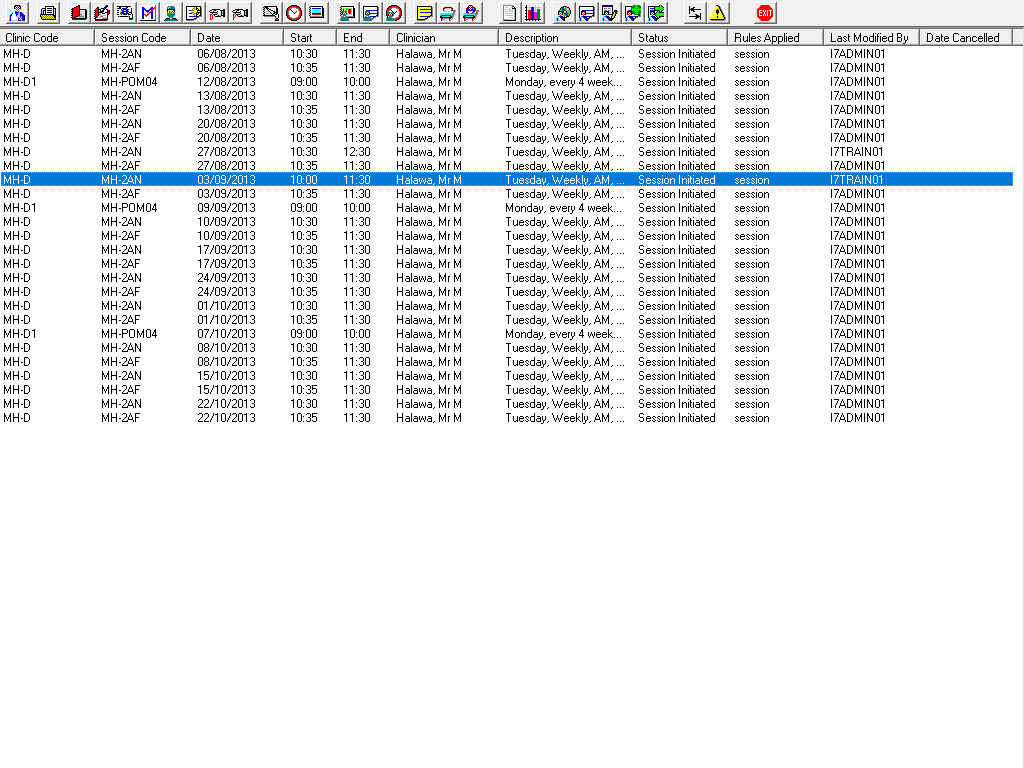Select the MH-POM04 row dated 09/09/2013
The height and width of the screenshot is (768, 1024).
tap(507, 208)
